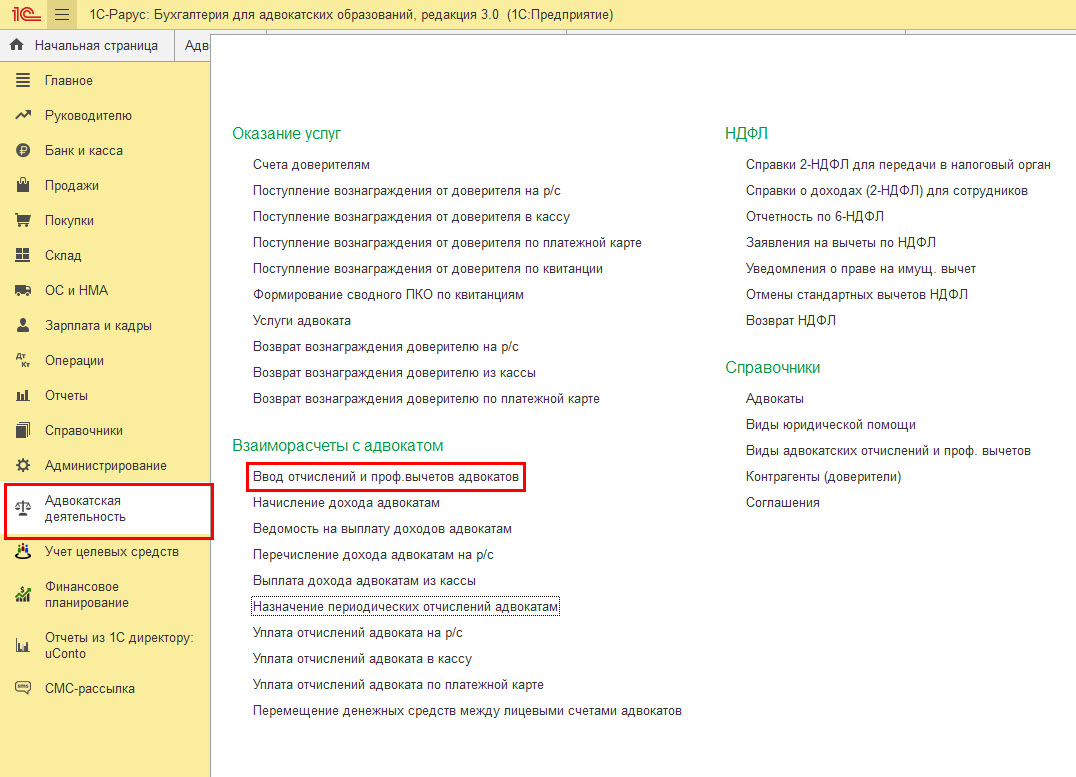The image size is (1076, 777).
Task: Open the Зарплата и кадры section
Action: click(x=98, y=326)
